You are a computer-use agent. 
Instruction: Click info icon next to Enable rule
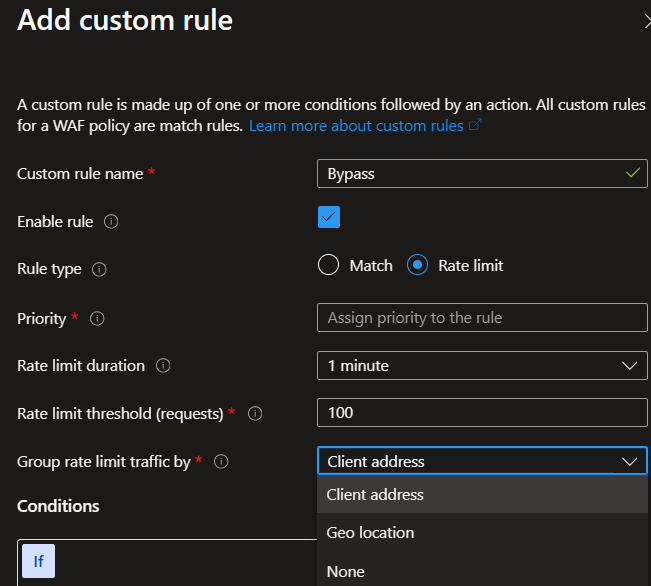click(111, 222)
